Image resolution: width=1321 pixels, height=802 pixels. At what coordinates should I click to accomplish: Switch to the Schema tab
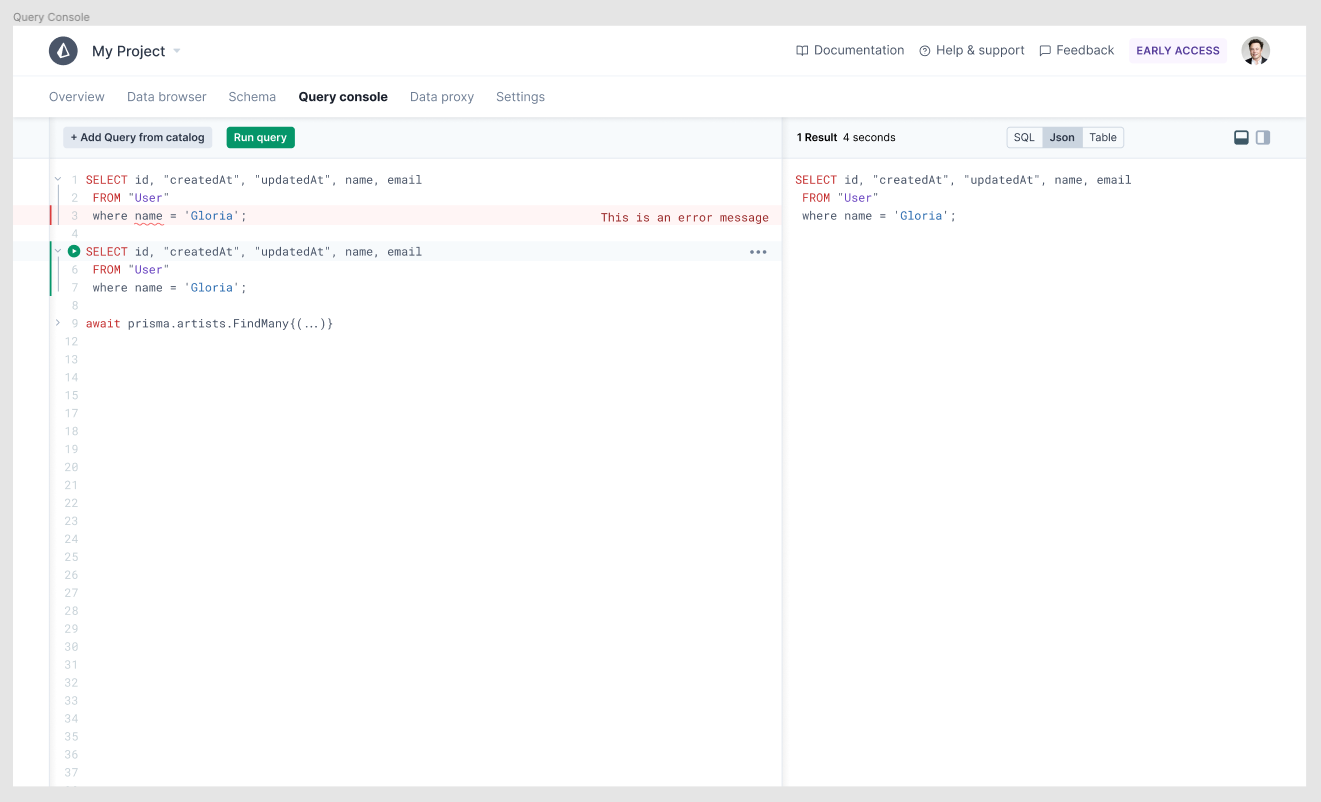251,96
